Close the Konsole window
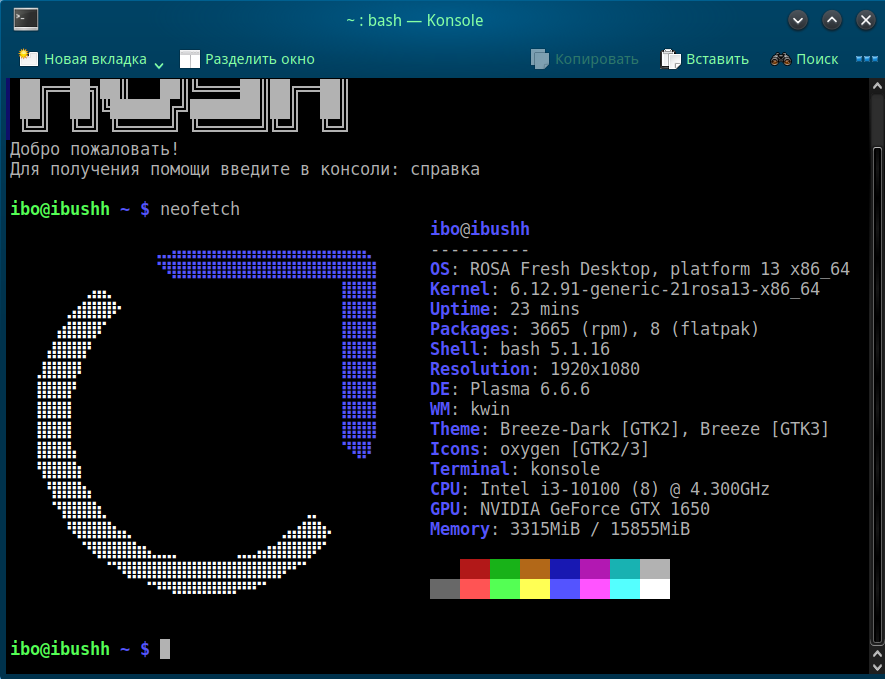The image size is (885, 679). click(x=865, y=20)
